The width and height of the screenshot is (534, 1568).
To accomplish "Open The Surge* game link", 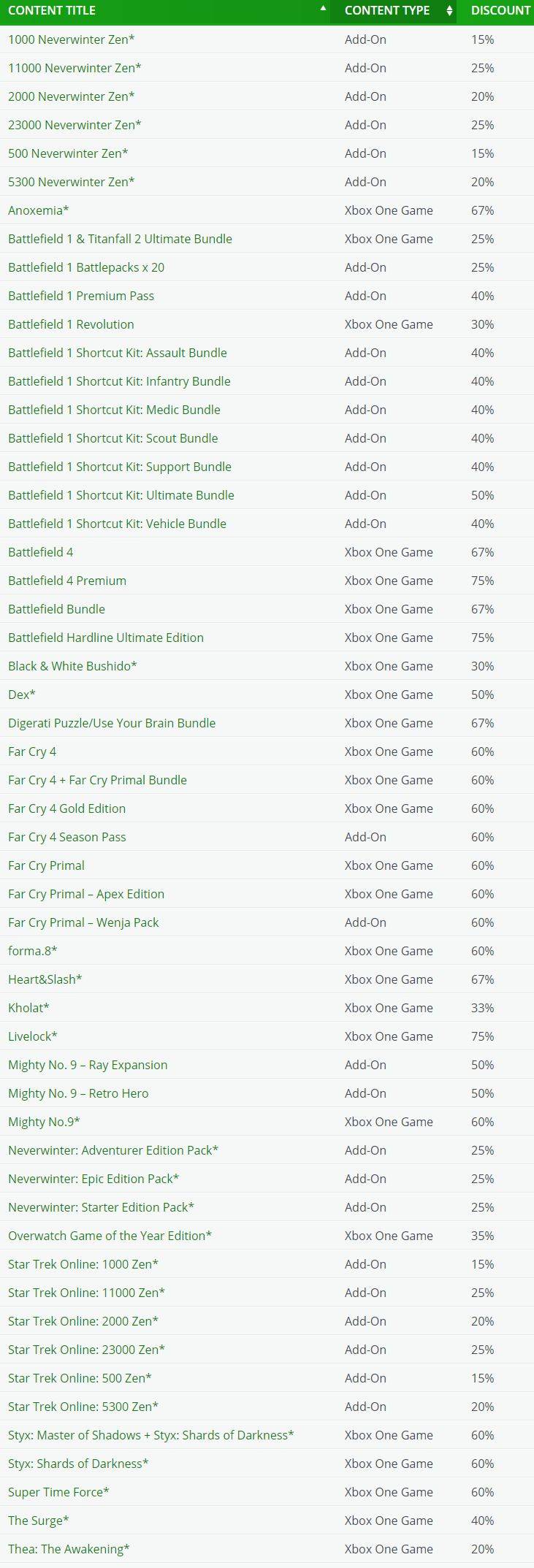I will tap(39, 1521).
